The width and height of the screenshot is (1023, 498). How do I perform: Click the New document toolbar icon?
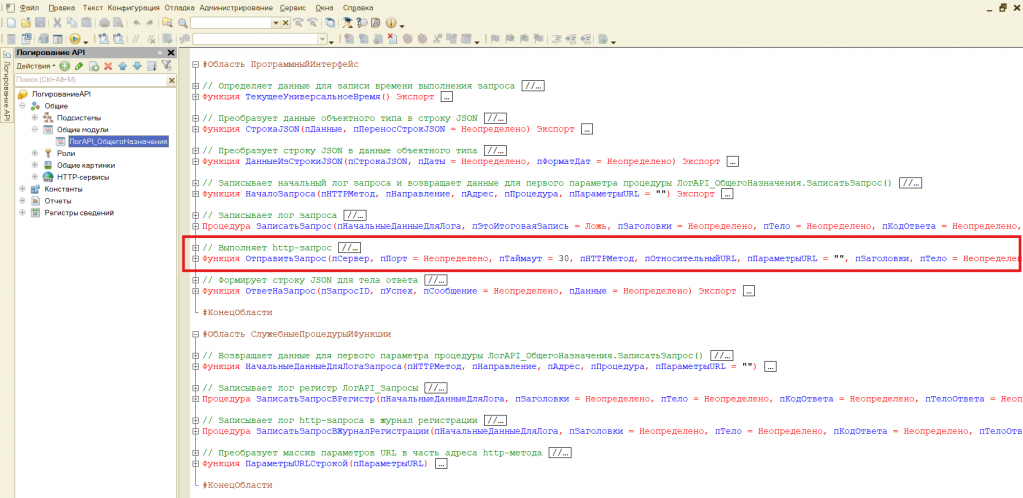point(10,23)
